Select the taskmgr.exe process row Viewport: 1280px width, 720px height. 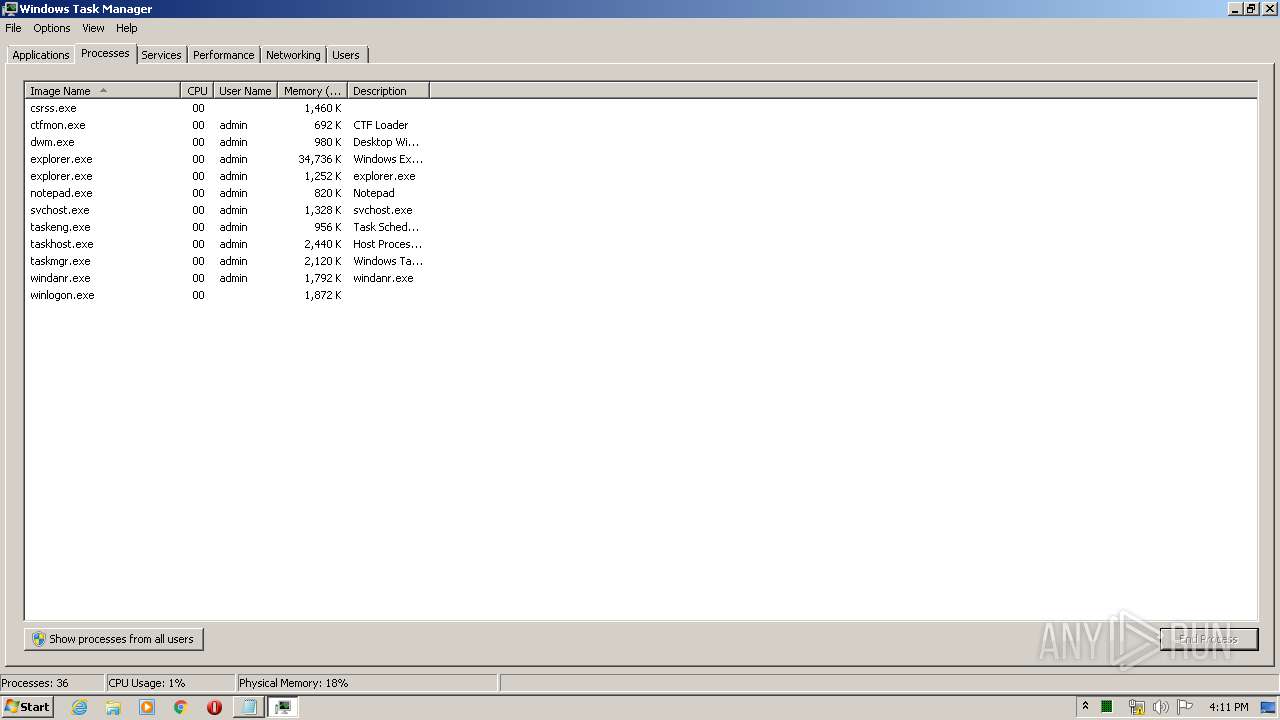[x=228, y=261]
